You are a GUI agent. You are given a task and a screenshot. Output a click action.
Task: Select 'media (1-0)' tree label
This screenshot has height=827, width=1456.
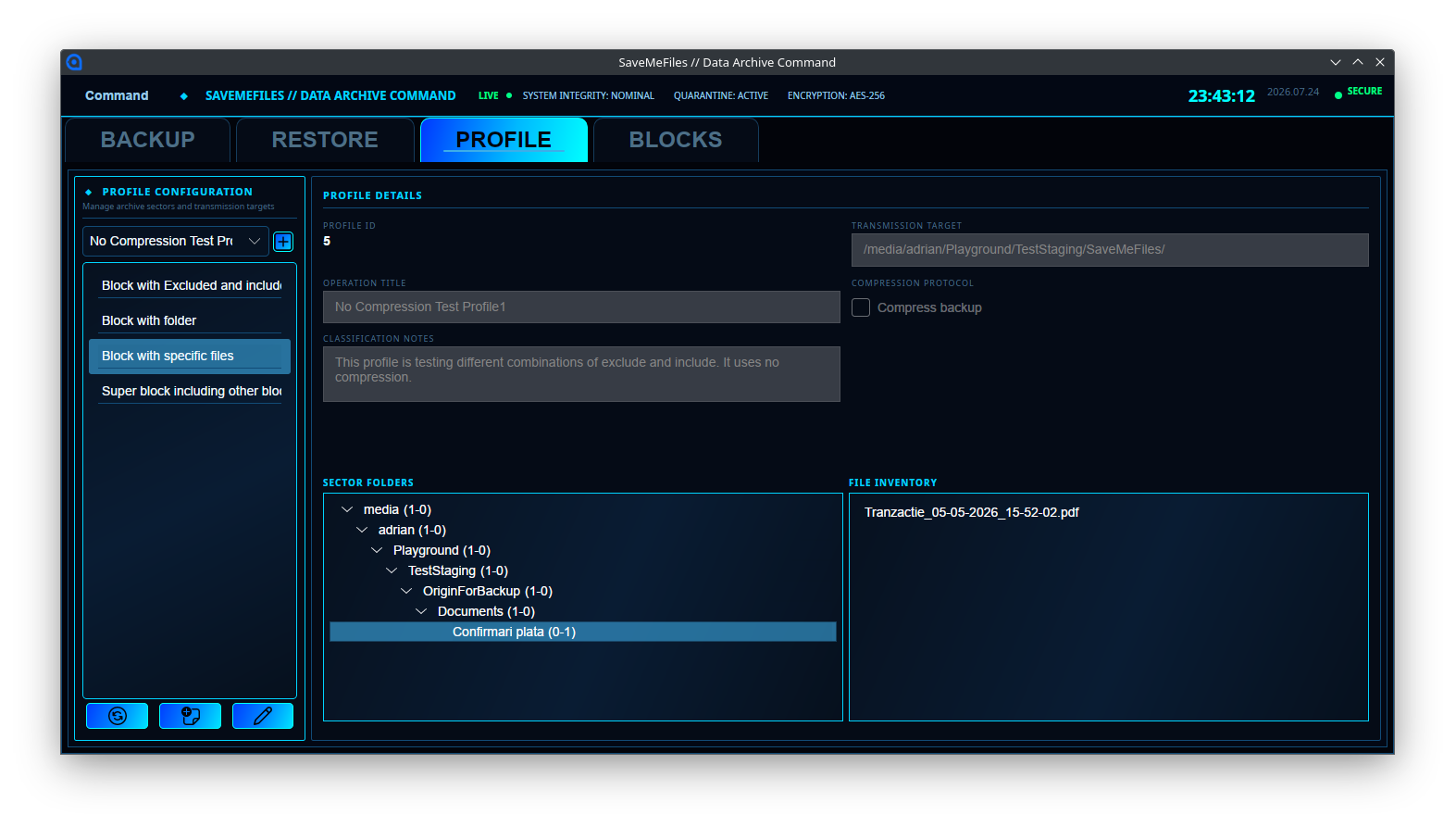[x=397, y=509]
